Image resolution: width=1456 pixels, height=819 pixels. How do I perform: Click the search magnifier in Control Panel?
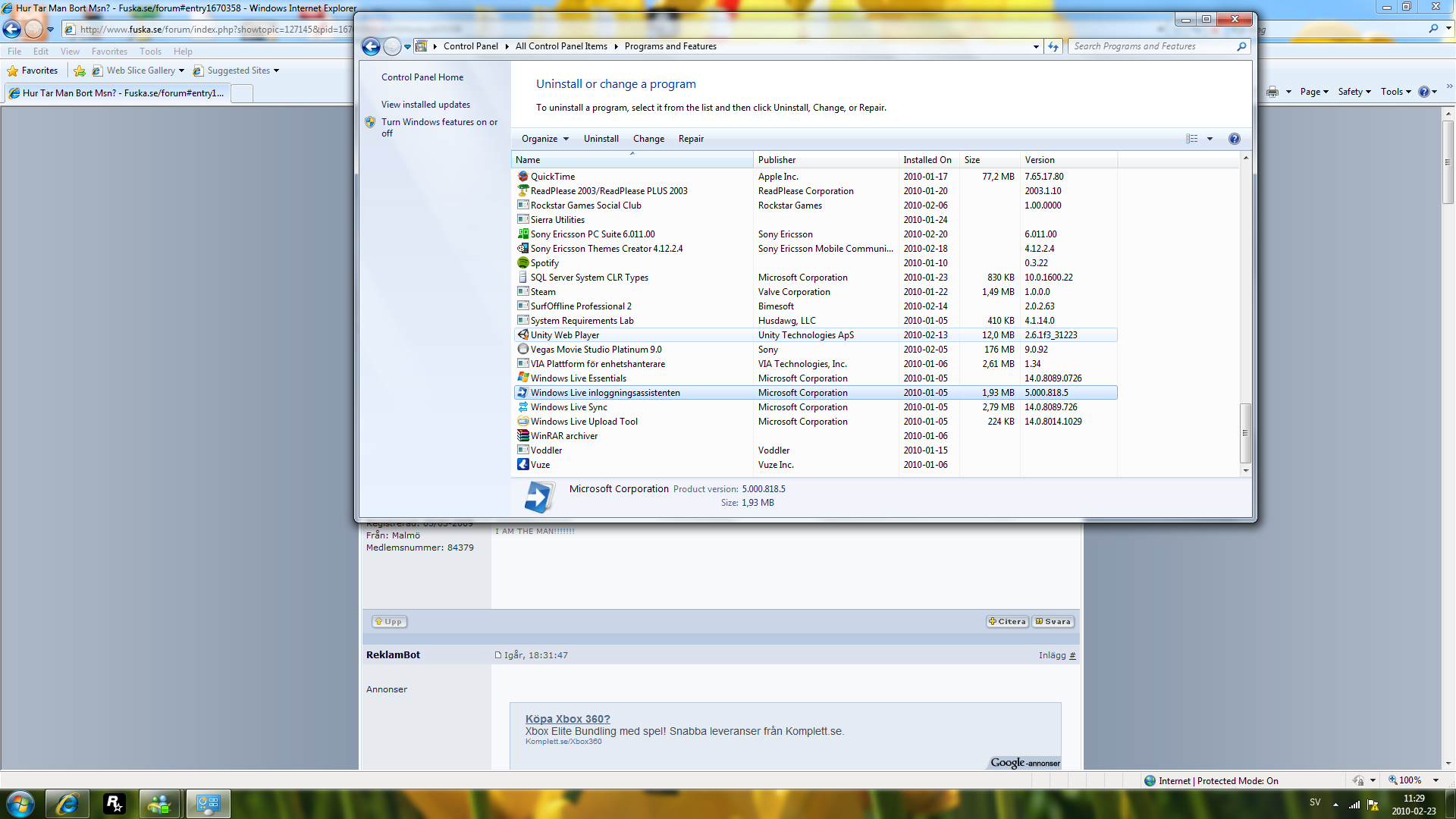point(1241,46)
